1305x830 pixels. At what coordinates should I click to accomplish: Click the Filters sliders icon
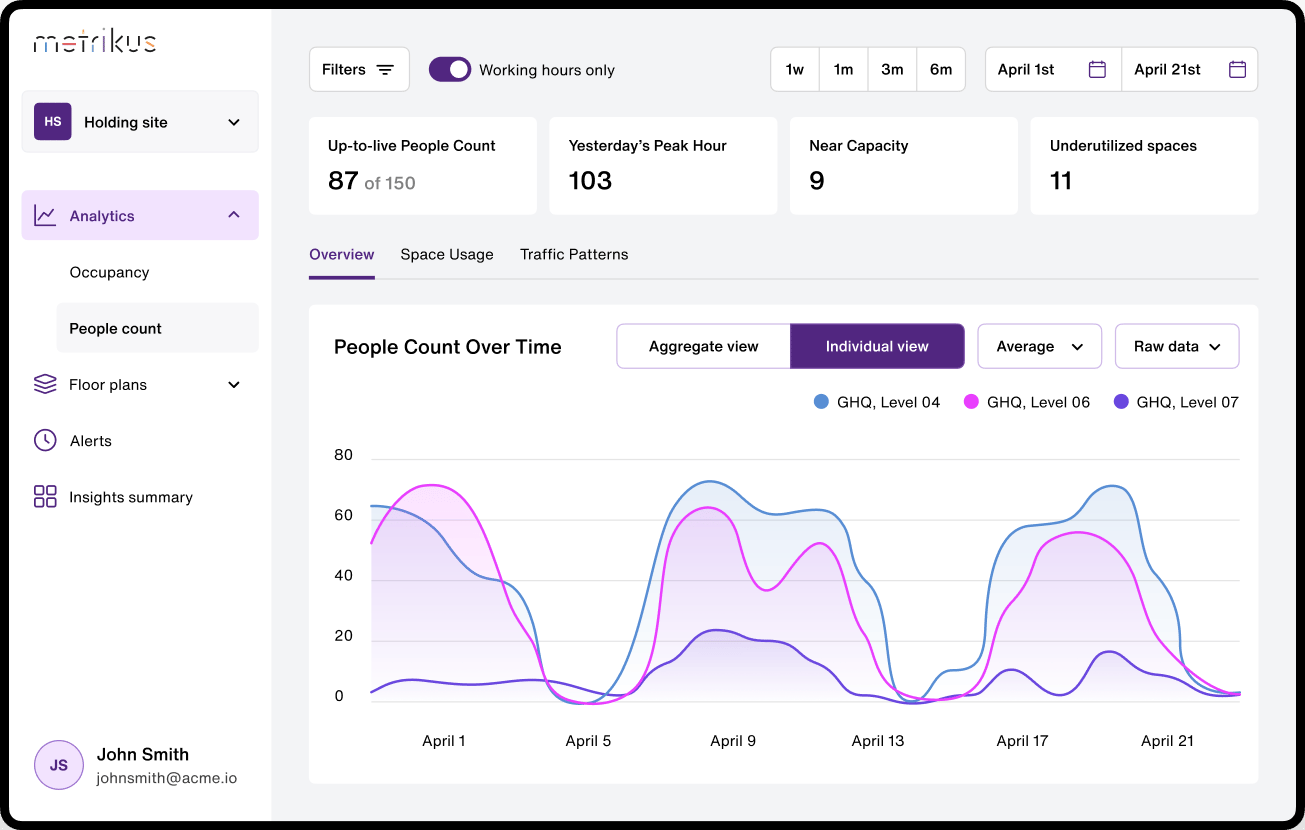coord(385,70)
